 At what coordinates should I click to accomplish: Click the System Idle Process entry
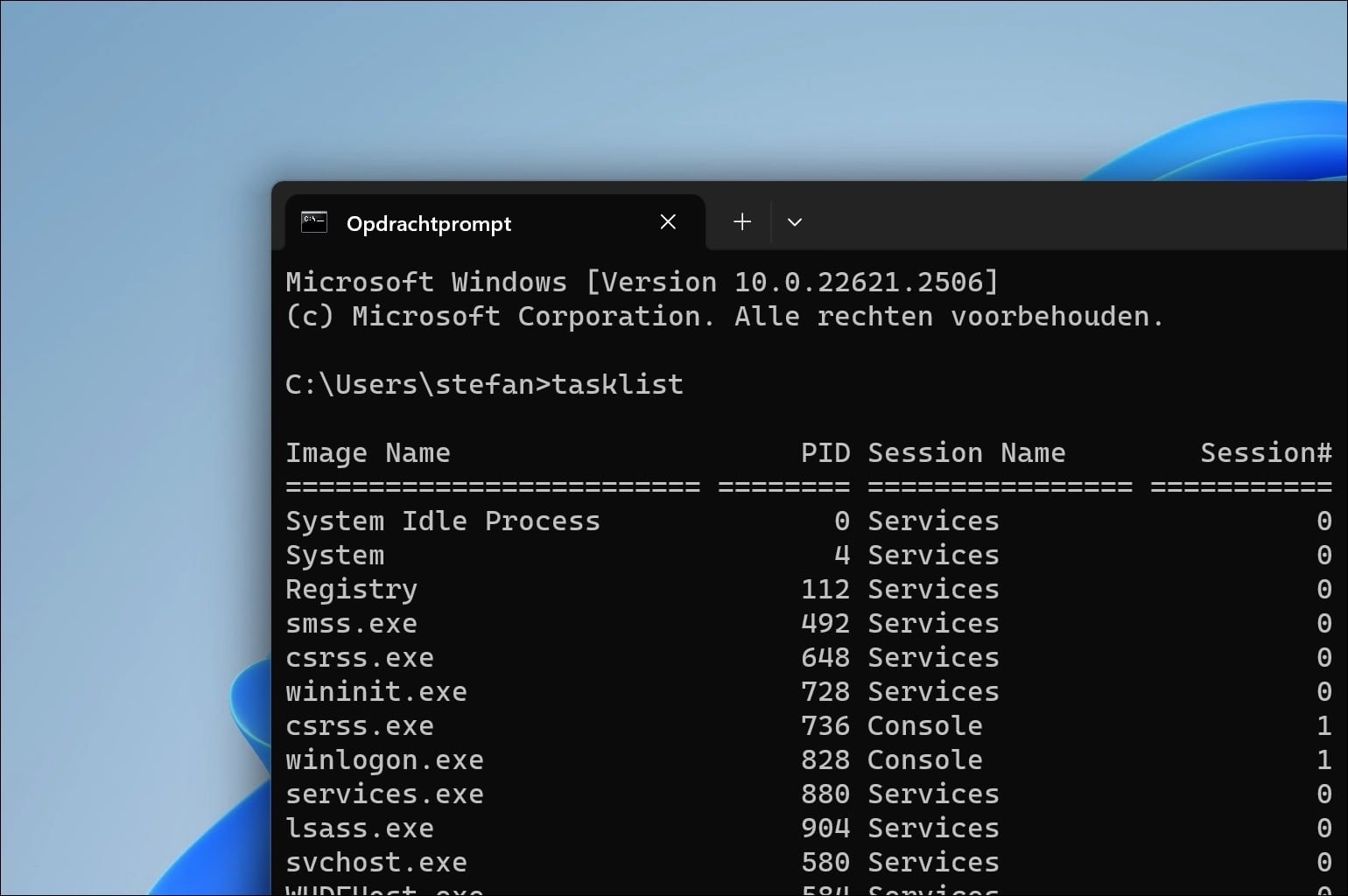click(x=443, y=521)
